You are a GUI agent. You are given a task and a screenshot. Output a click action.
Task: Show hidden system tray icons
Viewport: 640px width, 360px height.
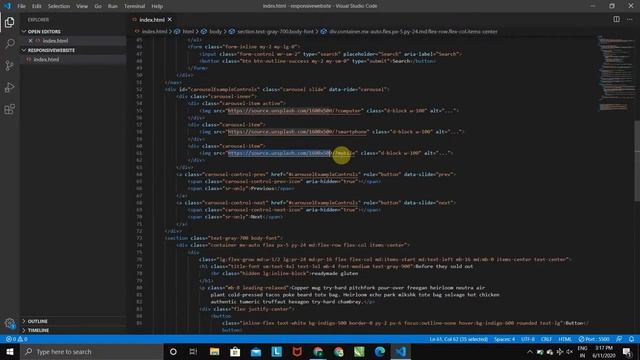529,351
